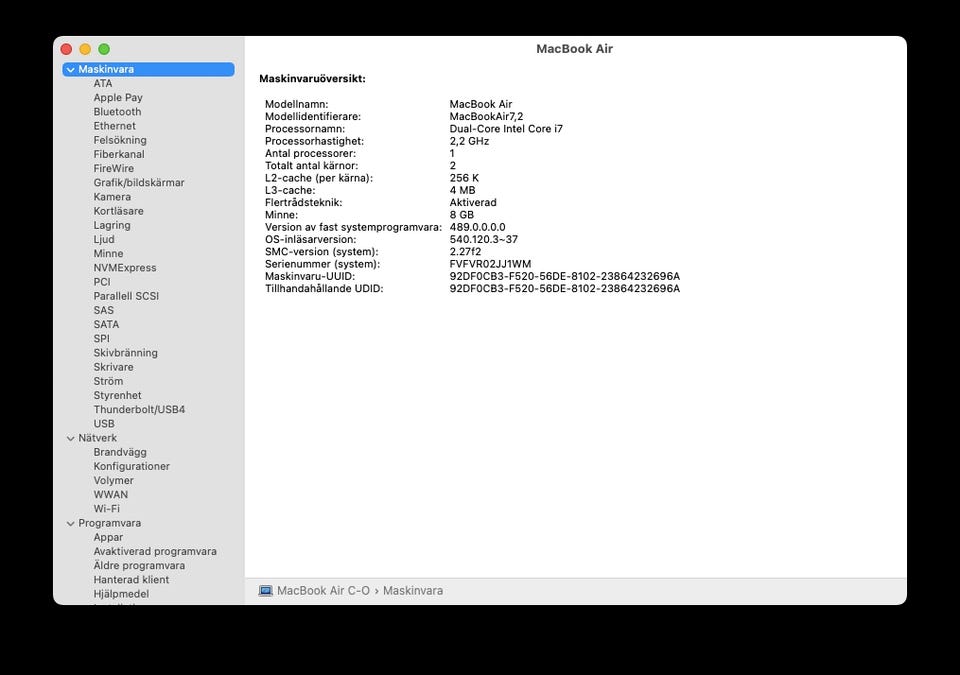
Task: Click the 2,2 GHz processor speed
Action: coord(469,141)
